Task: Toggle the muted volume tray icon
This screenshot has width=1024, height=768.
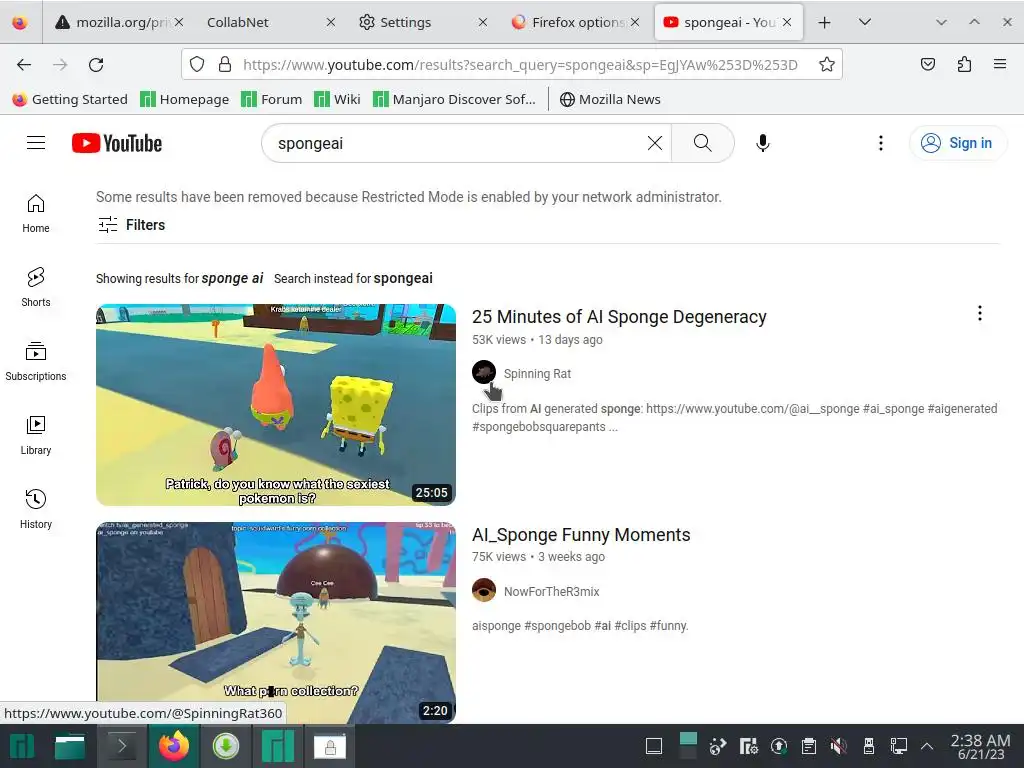Action: [839, 746]
